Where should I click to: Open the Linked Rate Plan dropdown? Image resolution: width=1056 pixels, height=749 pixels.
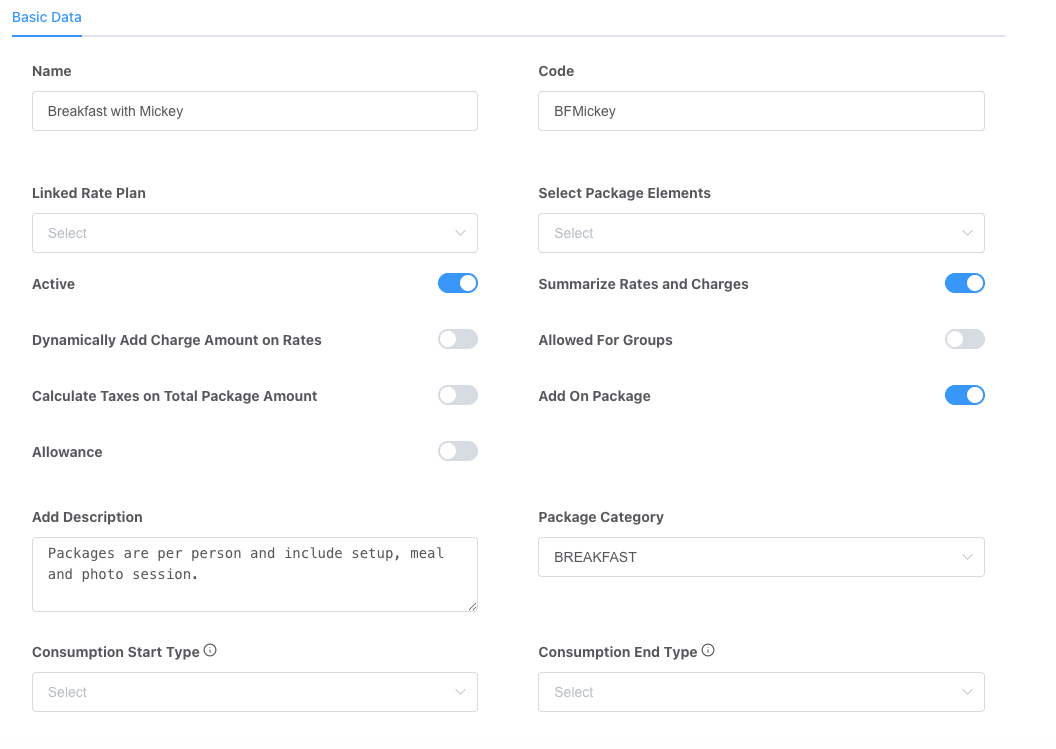click(254, 233)
